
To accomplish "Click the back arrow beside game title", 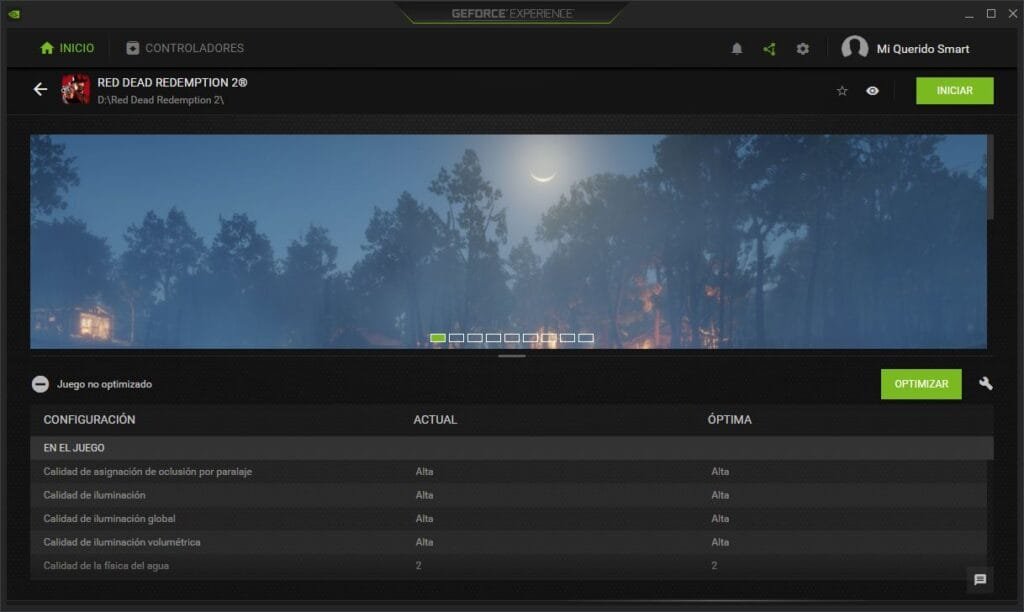I will point(40,89).
